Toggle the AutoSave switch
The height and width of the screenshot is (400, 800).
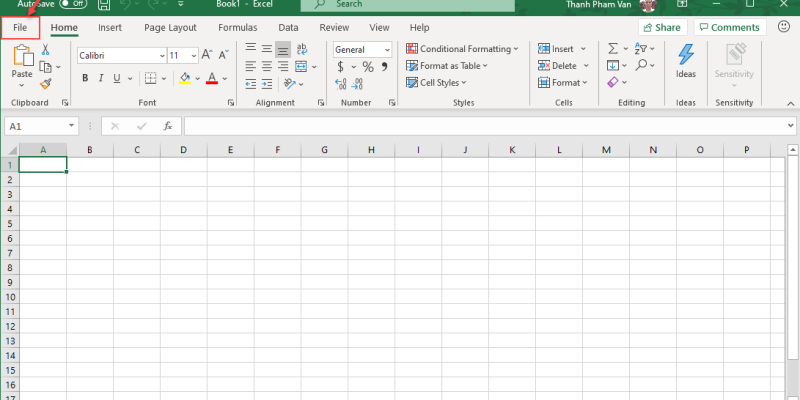pos(72,4)
